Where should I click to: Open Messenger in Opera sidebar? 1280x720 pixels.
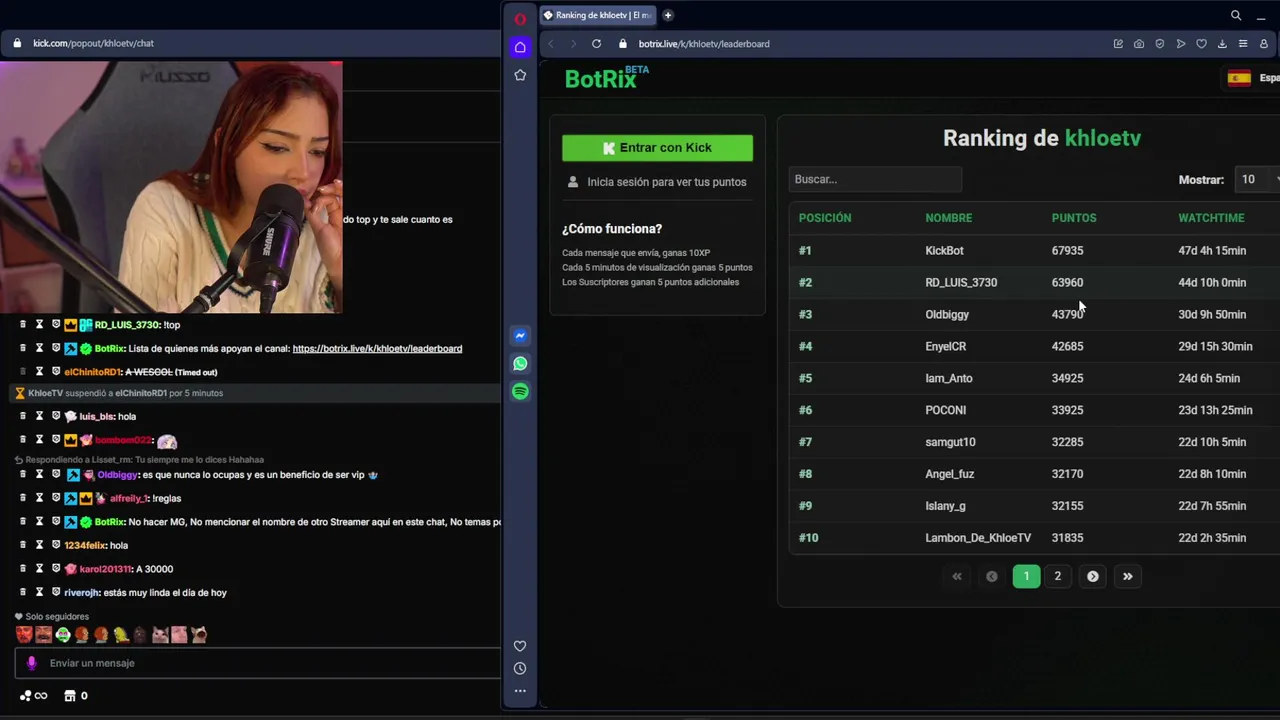(520, 336)
